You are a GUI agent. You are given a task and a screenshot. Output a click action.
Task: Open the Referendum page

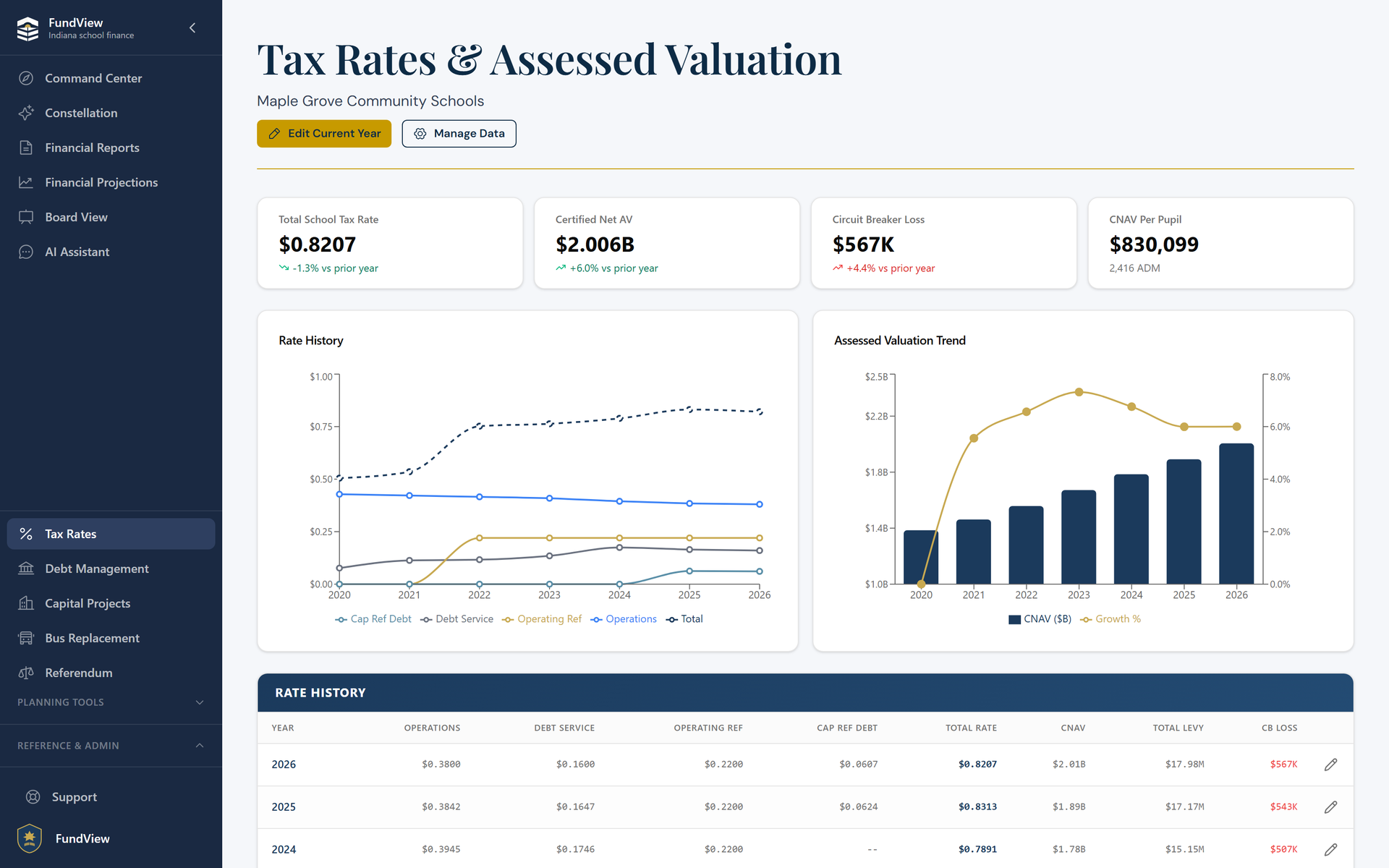pyautogui.click(x=111, y=673)
